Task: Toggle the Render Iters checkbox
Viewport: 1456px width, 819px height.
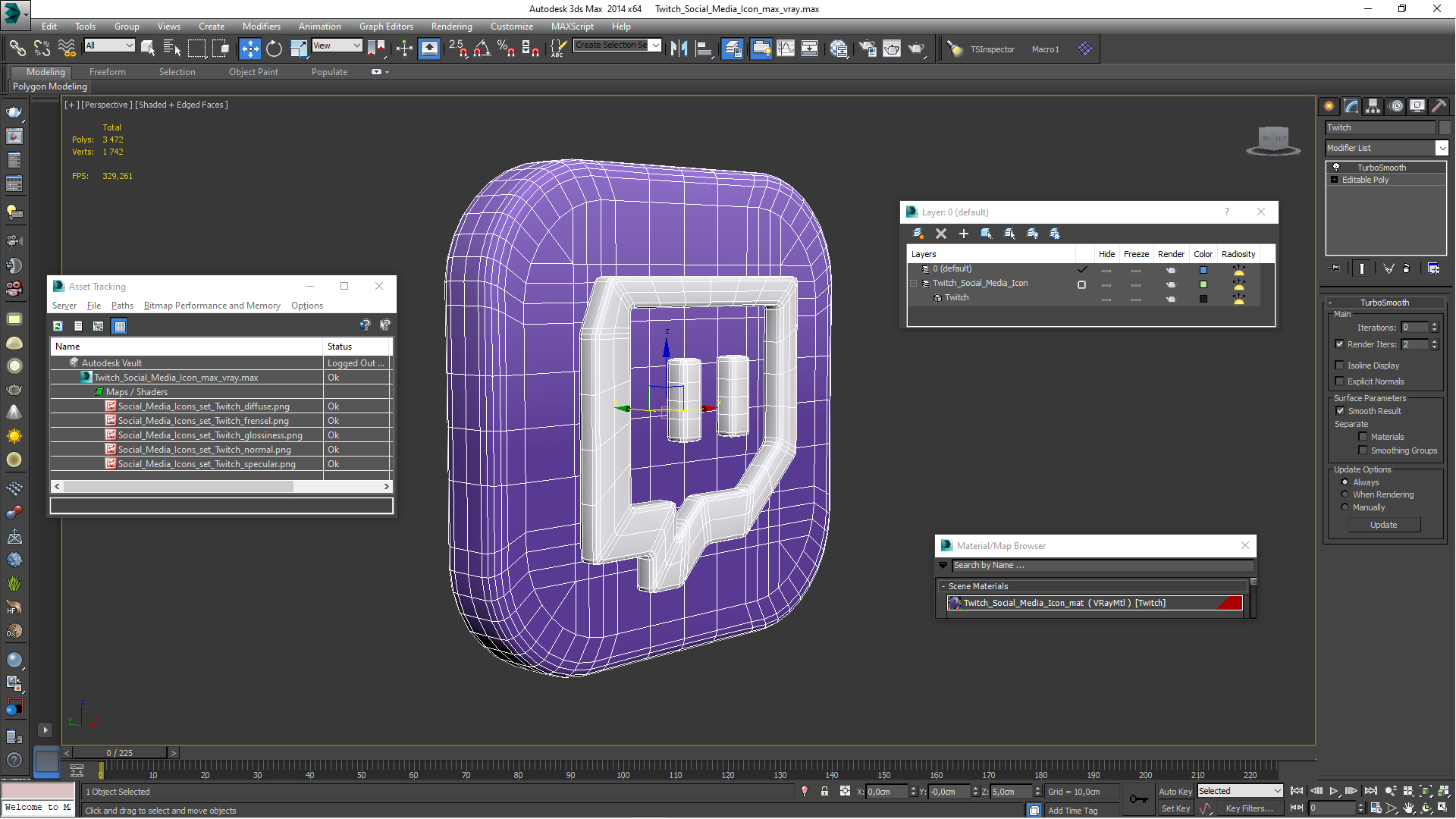Action: coord(1340,344)
